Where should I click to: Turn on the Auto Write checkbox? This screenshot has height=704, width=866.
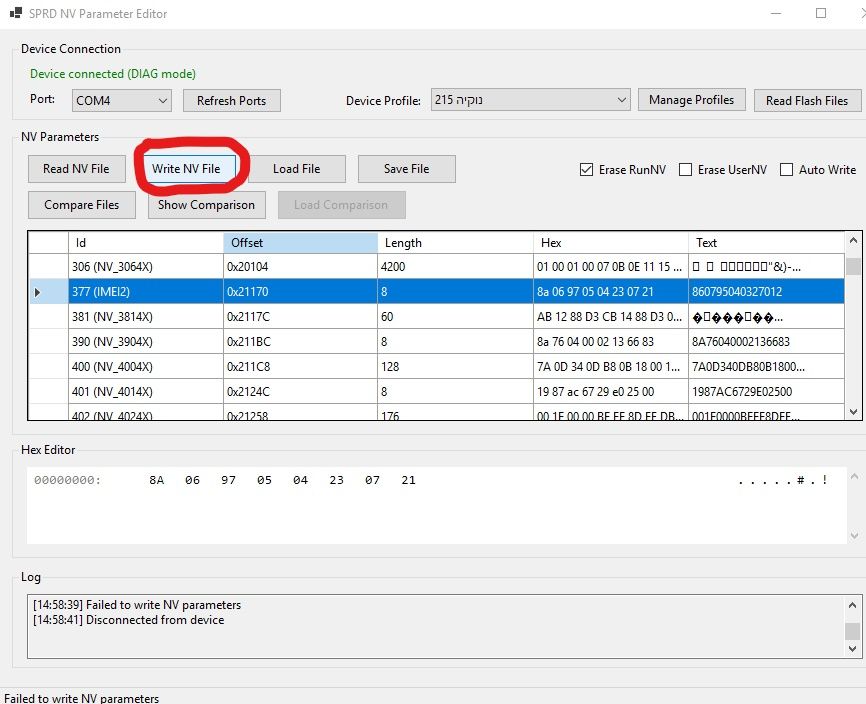click(787, 170)
